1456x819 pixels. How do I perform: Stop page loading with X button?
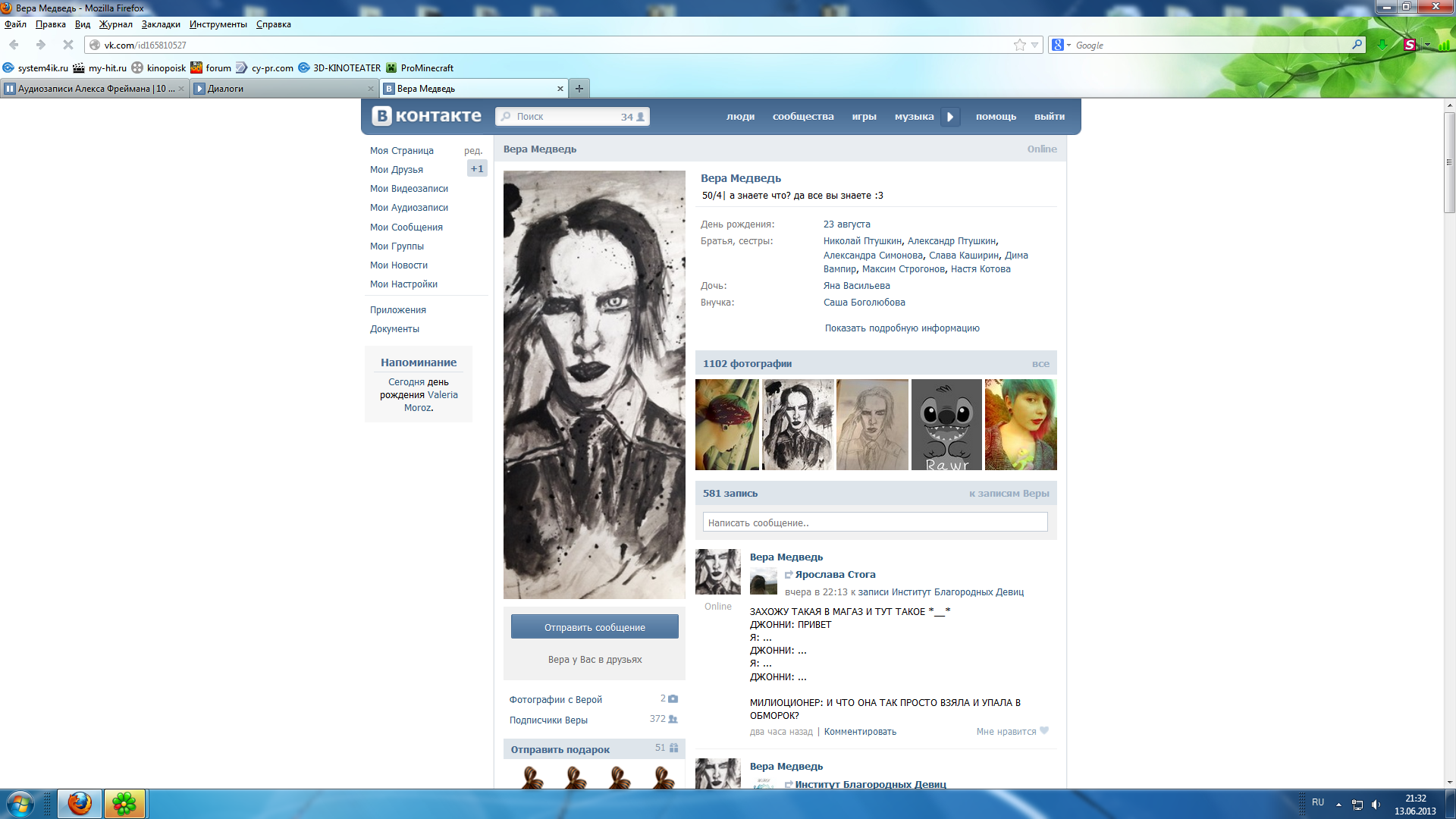68,45
